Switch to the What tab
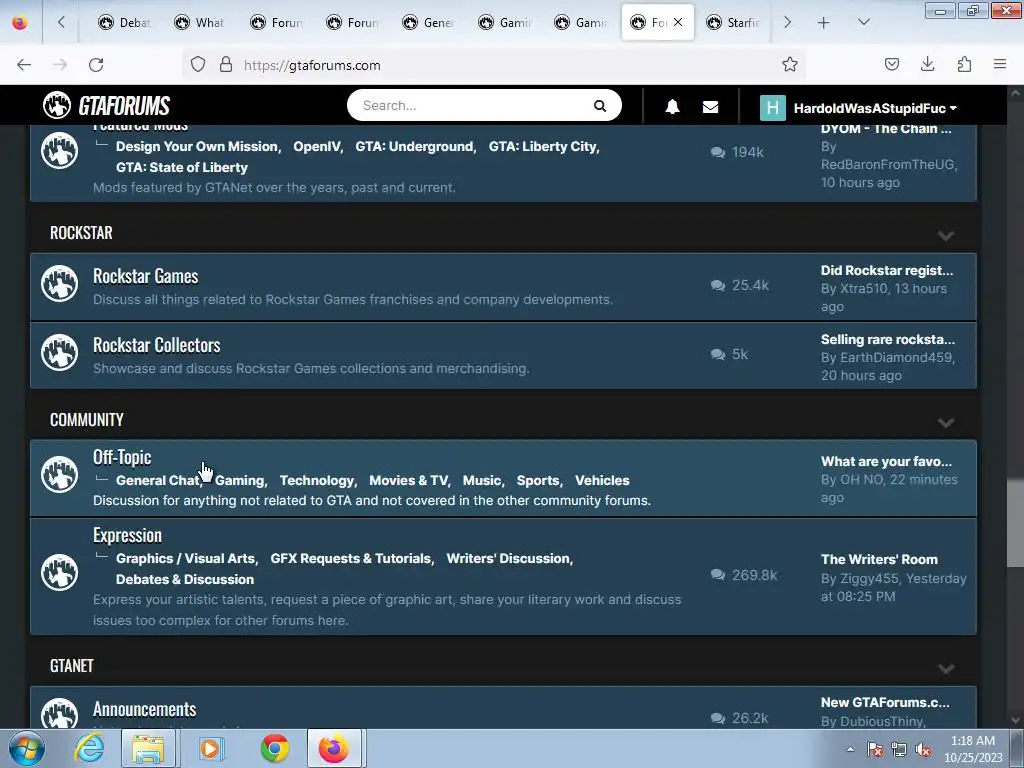This screenshot has width=1024, height=768. 199,23
